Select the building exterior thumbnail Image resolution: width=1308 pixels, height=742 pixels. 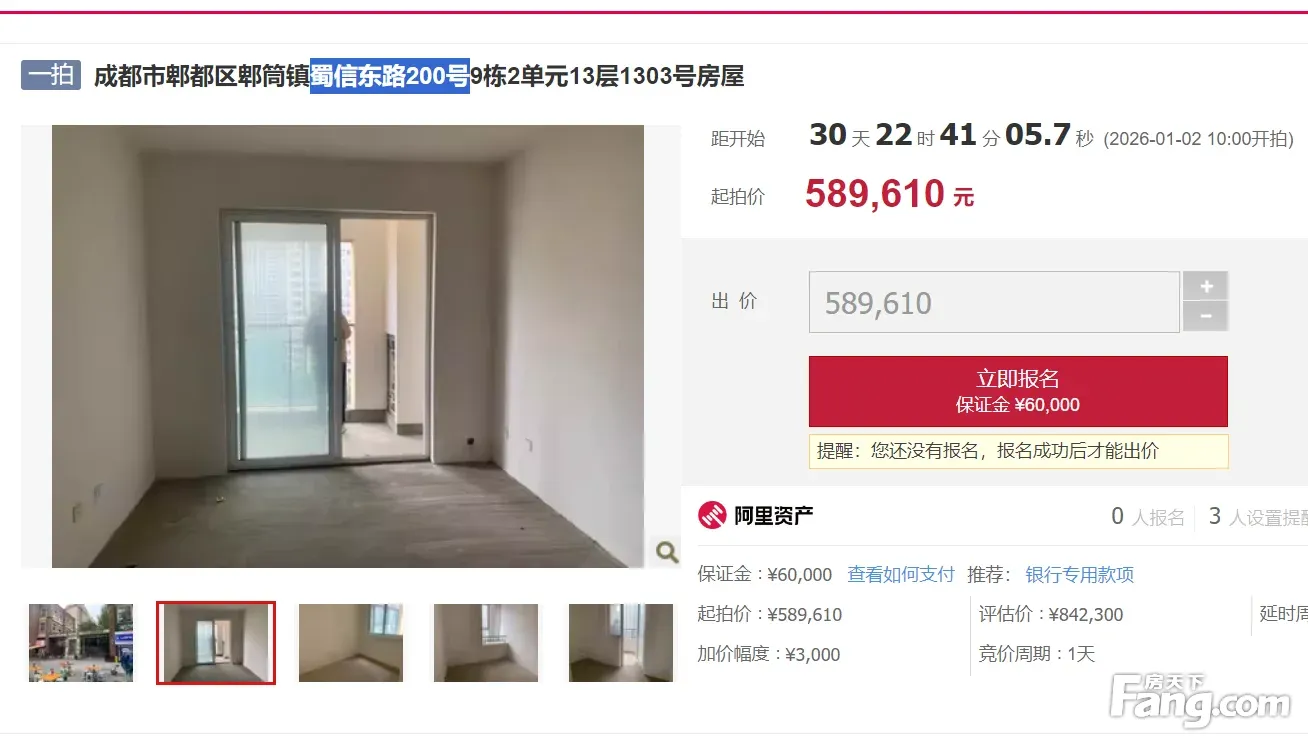(x=81, y=643)
